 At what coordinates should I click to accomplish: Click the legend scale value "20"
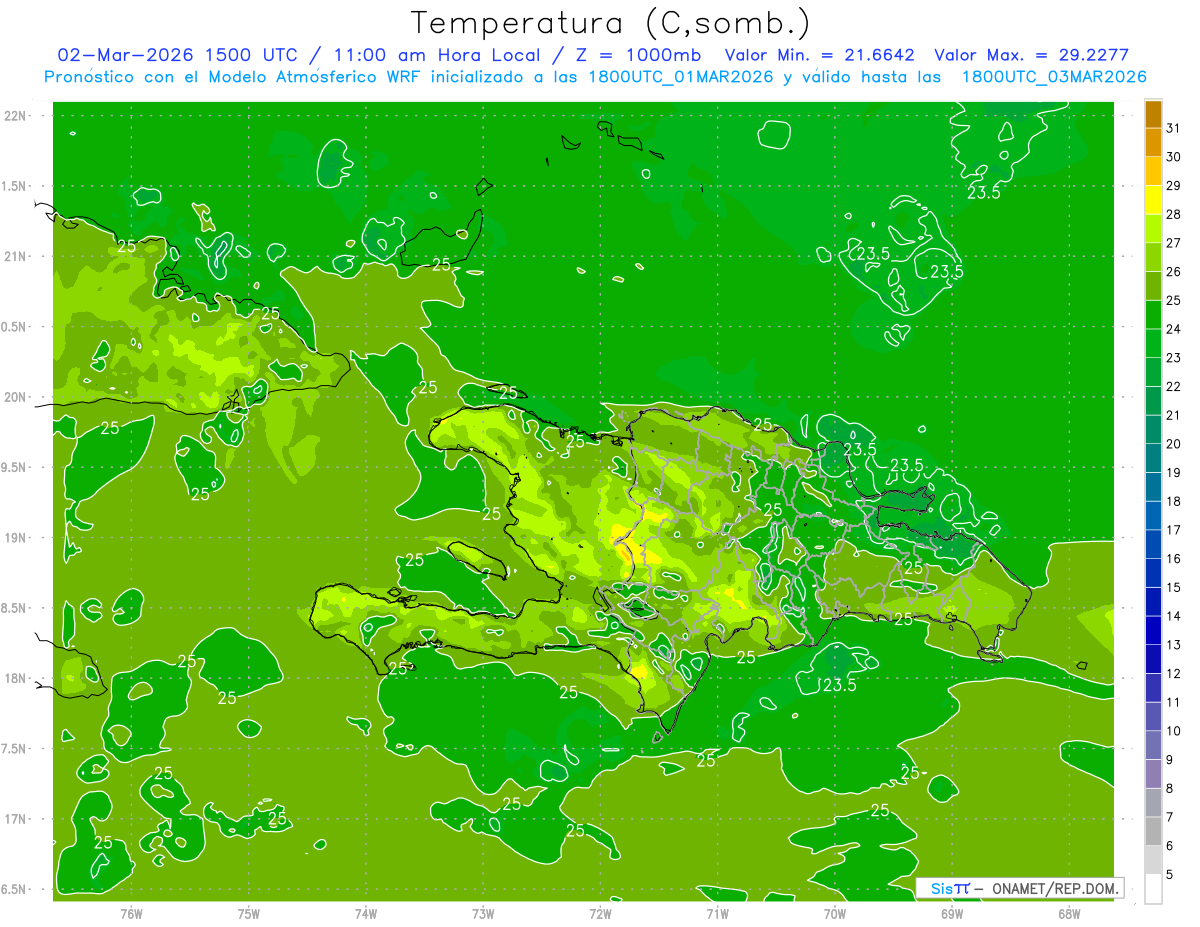[x=1174, y=444]
